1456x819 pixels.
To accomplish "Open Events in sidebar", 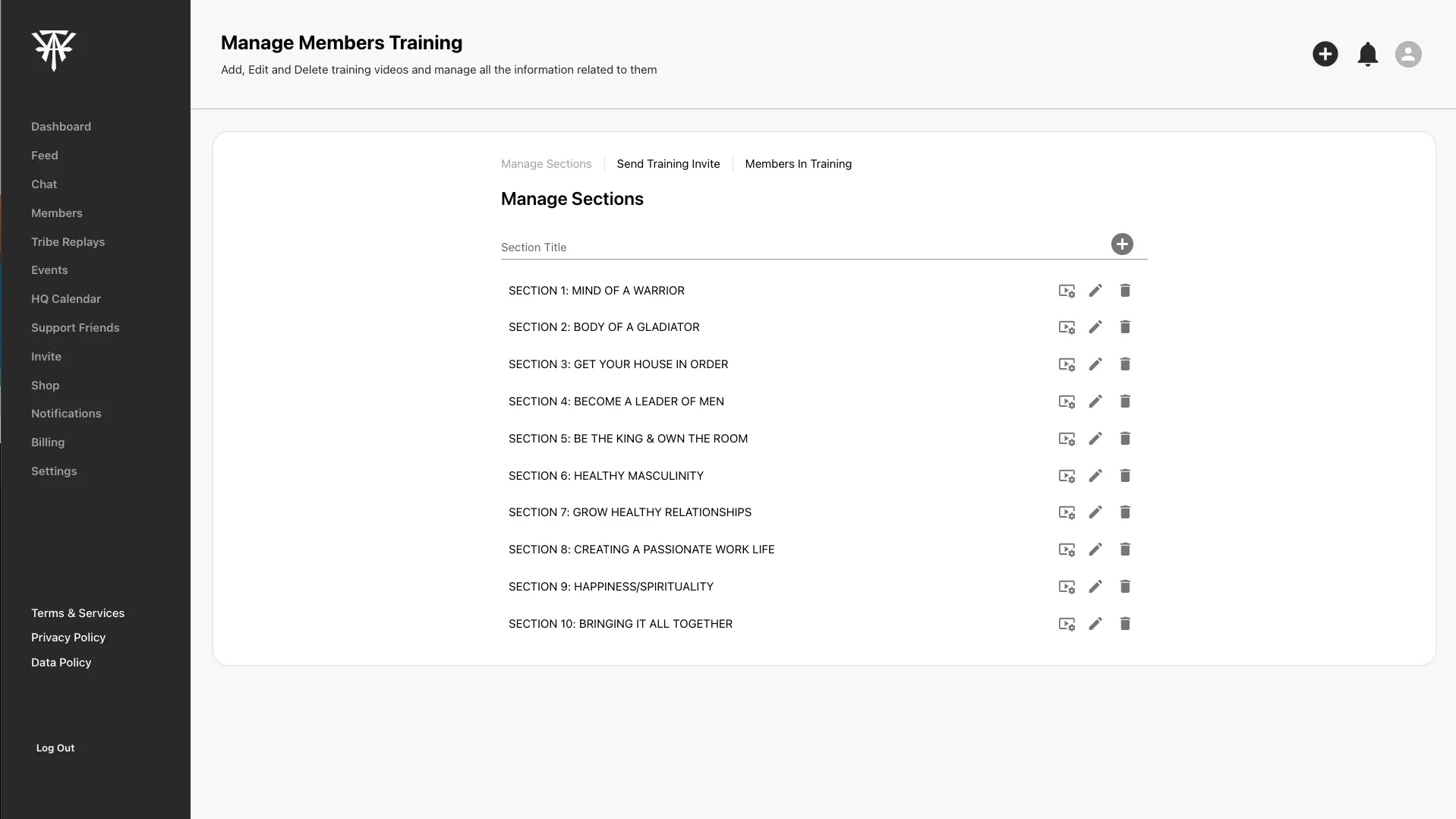I will coord(49,270).
